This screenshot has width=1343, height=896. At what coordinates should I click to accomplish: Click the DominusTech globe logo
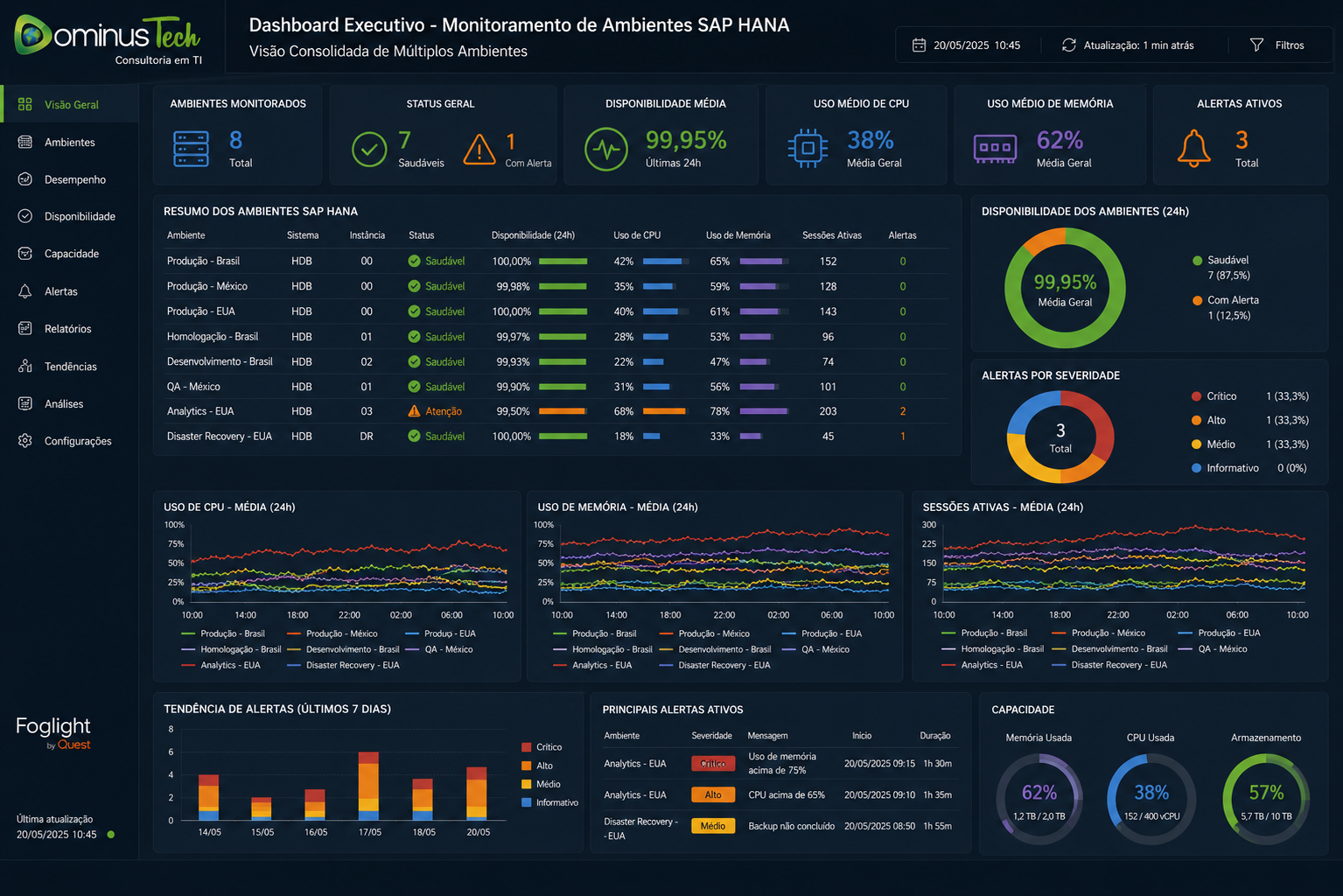click(32, 35)
